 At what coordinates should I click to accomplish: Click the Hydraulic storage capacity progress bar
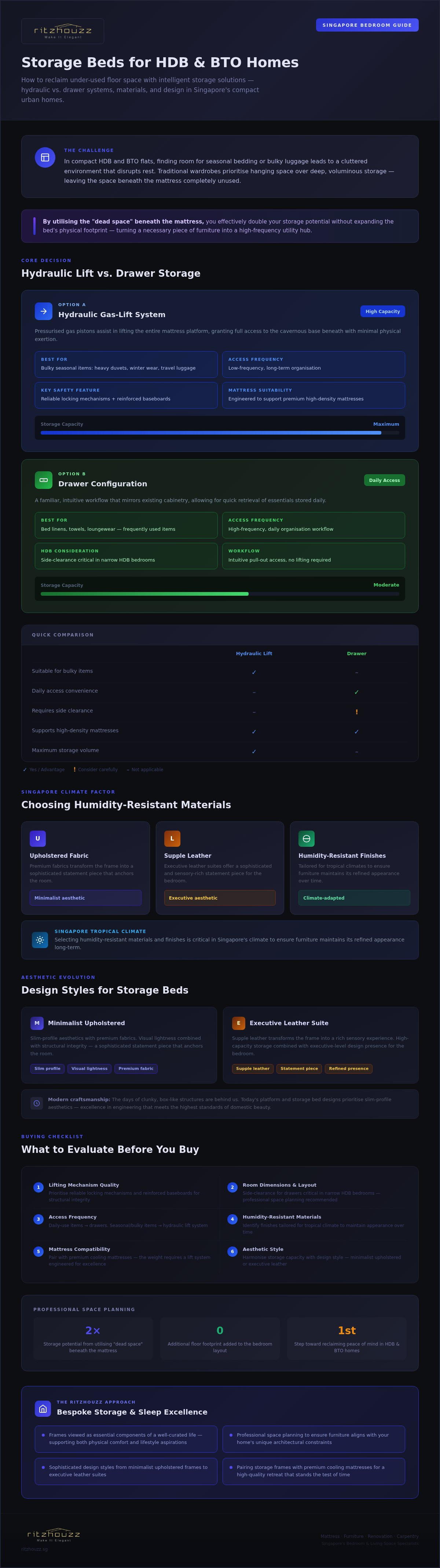point(220,433)
